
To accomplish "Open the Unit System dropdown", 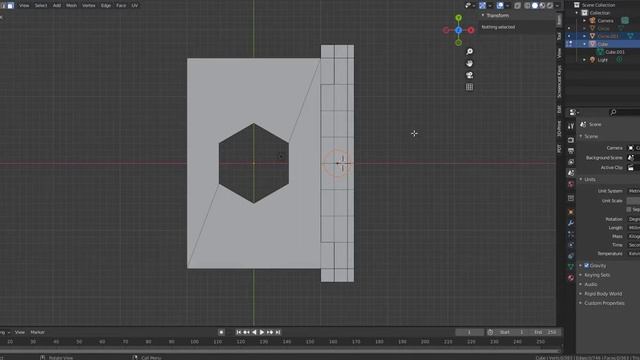I will (x=633, y=191).
